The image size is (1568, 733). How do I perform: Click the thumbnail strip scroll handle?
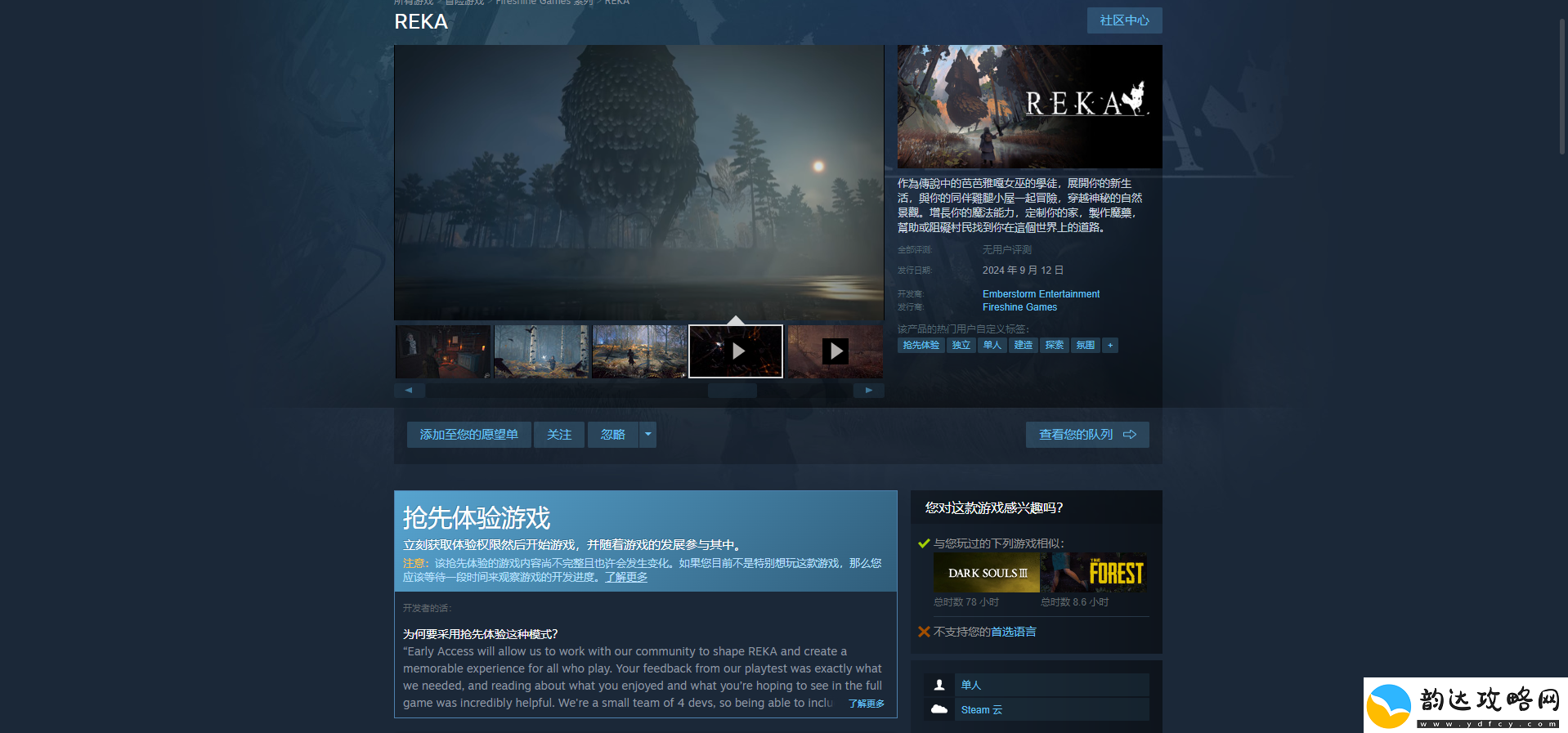tap(732, 391)
